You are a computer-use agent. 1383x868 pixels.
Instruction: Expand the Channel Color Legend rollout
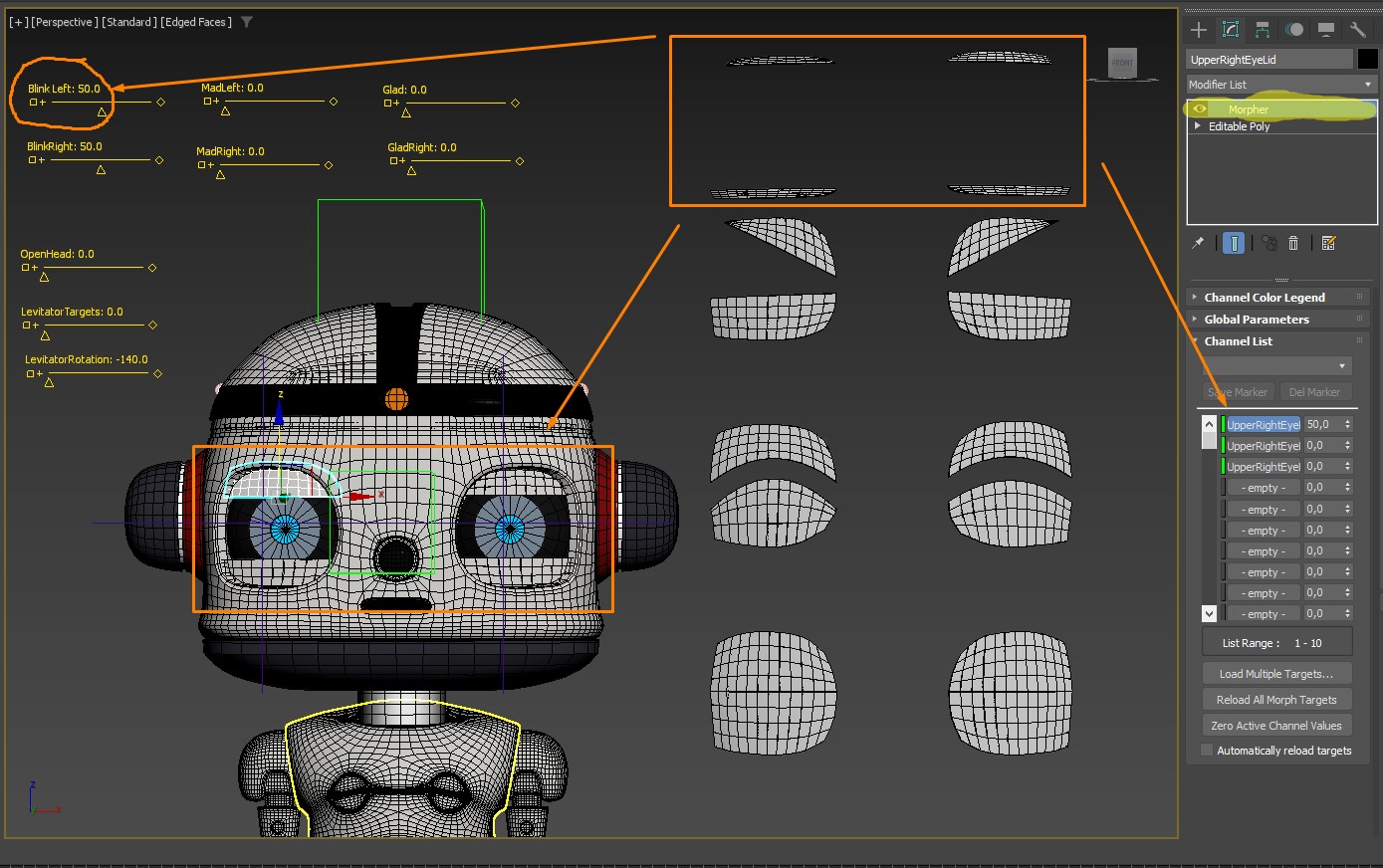click(1265, 298)
